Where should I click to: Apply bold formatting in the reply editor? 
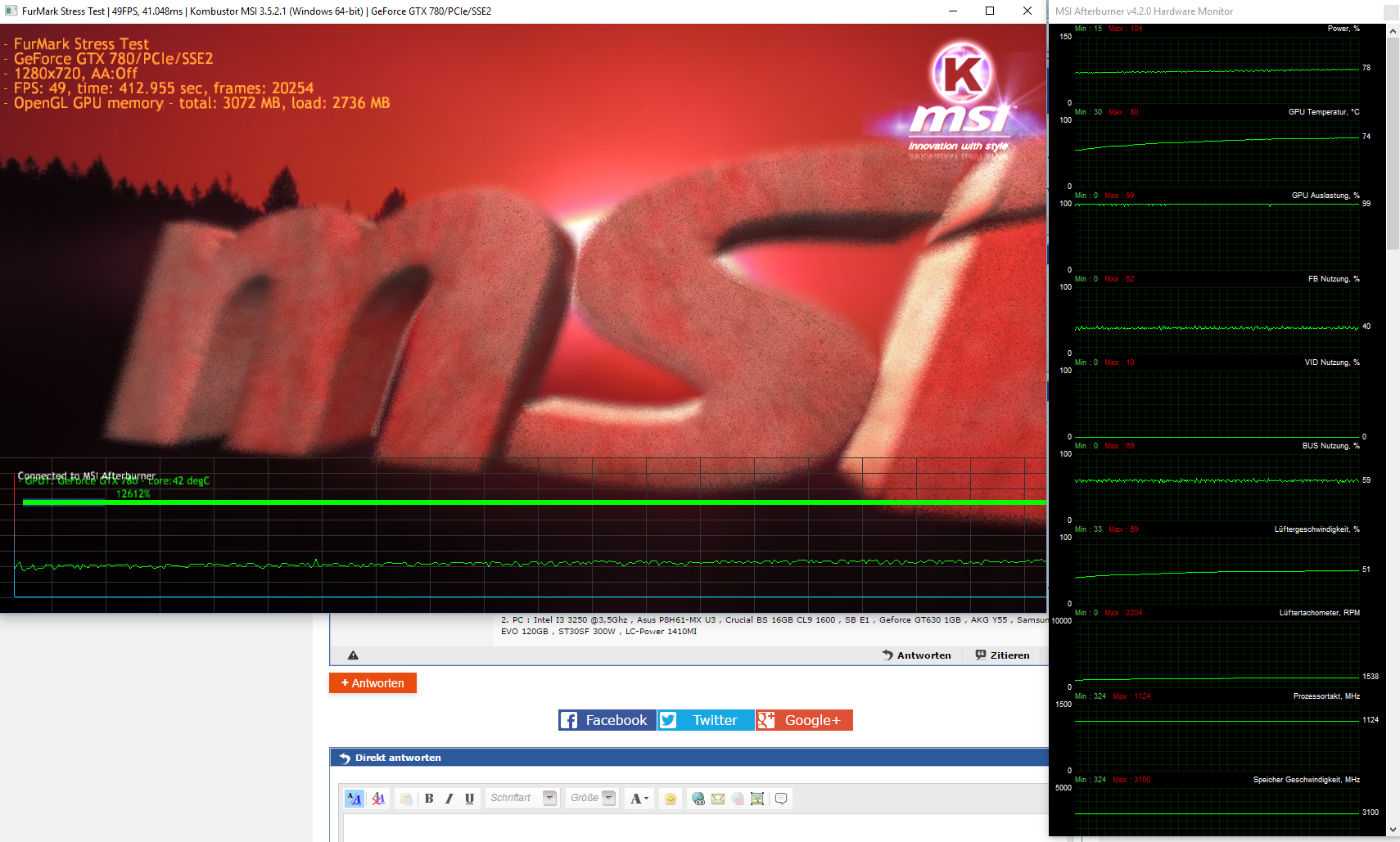[x=429, y=799]
